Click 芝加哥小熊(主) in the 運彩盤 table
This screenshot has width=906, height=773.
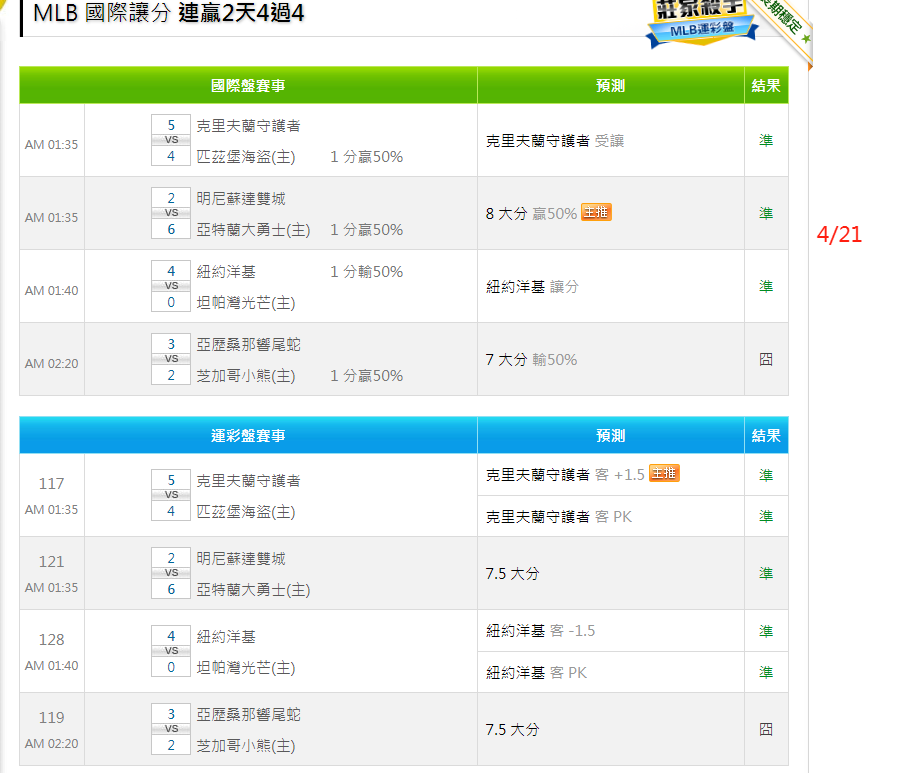tap(246, 746)
